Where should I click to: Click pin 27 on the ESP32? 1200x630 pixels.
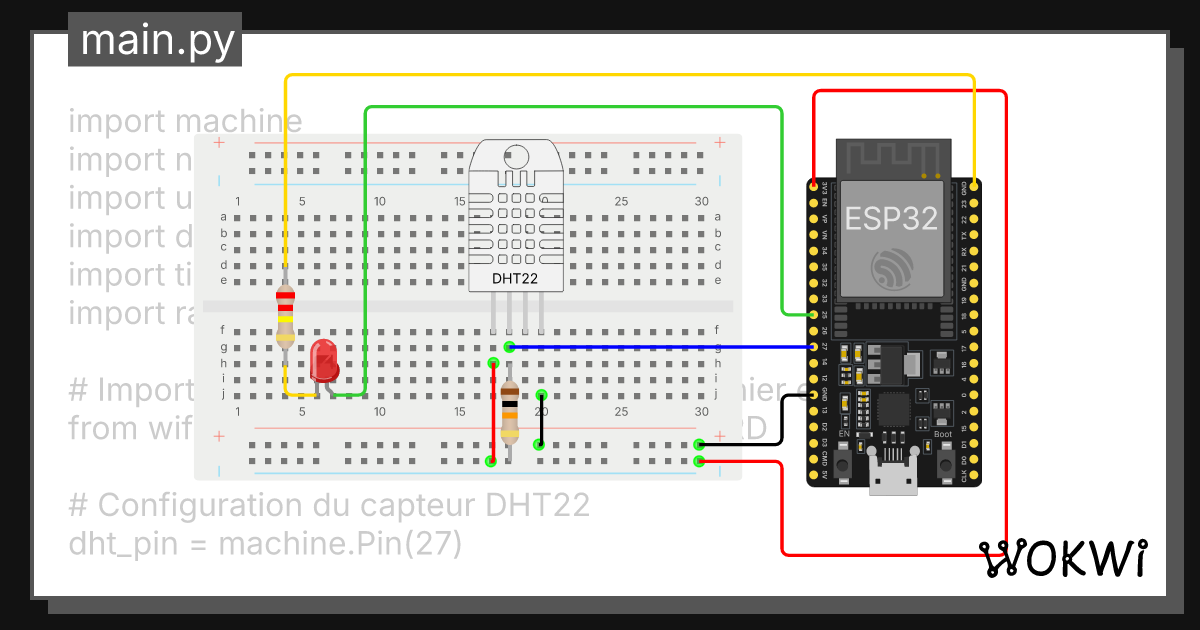pyautogui.click(x=815, y=346)
